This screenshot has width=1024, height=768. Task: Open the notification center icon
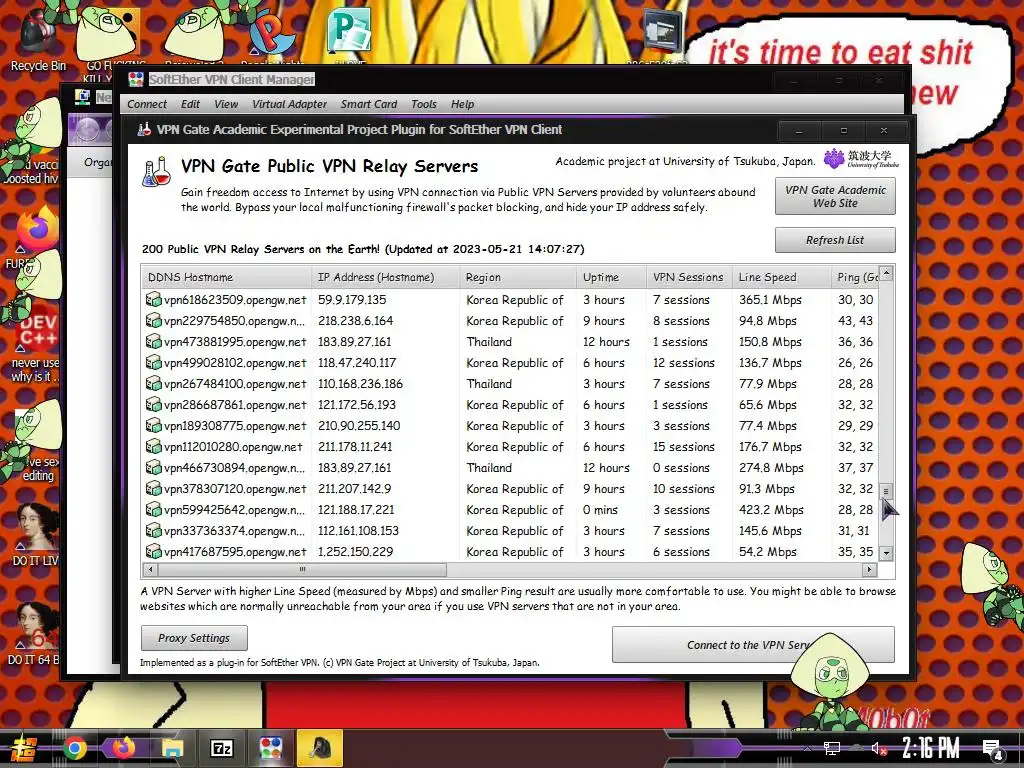tap(993, 750)
